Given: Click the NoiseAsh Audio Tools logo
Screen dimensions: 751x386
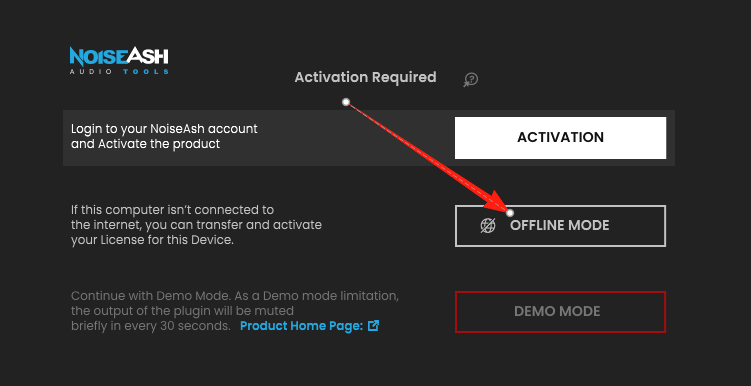Looking at the screenshot, I should 119,60.
